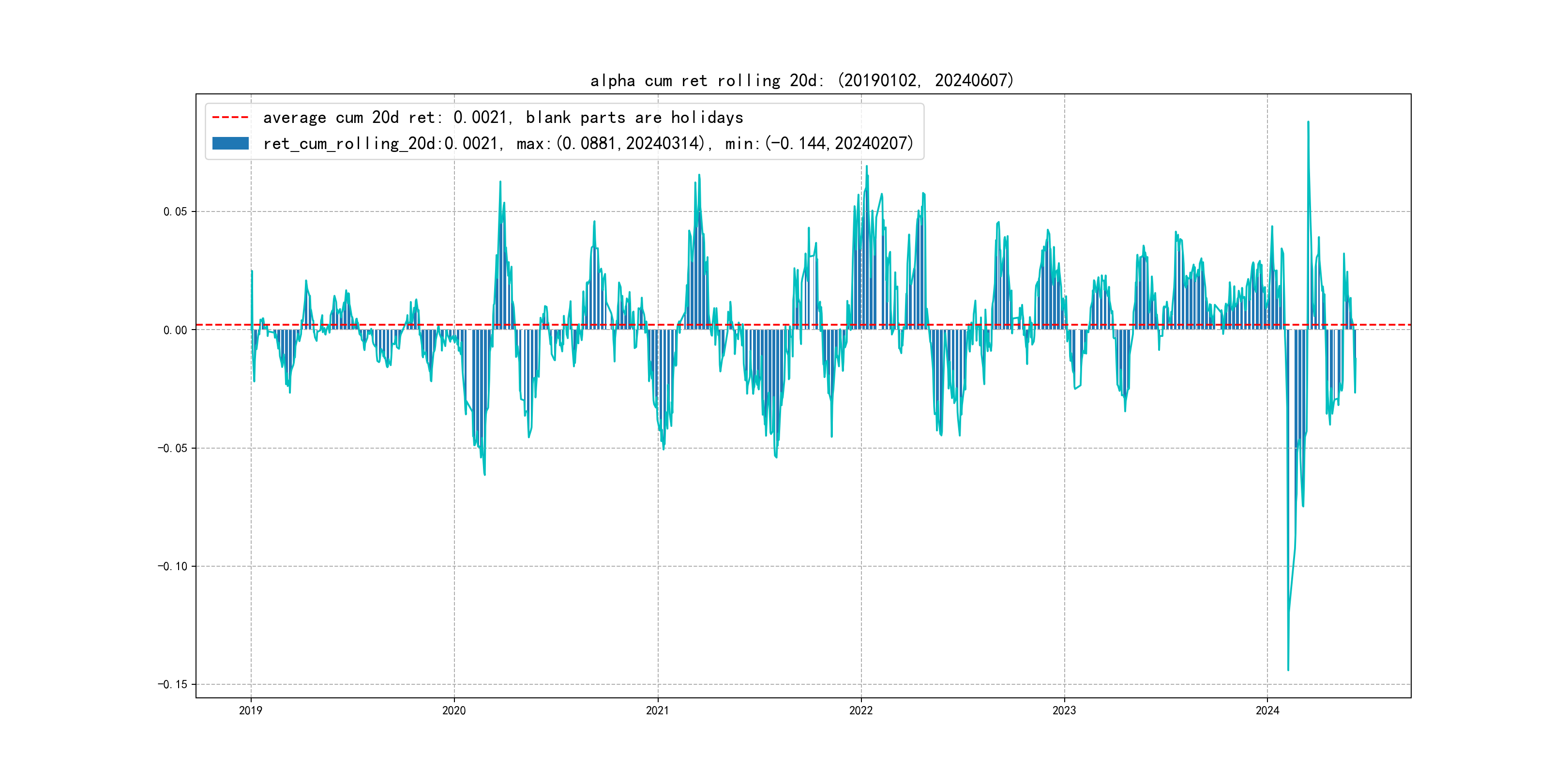Click the 2021 x-axis tick label

(657, 710)
